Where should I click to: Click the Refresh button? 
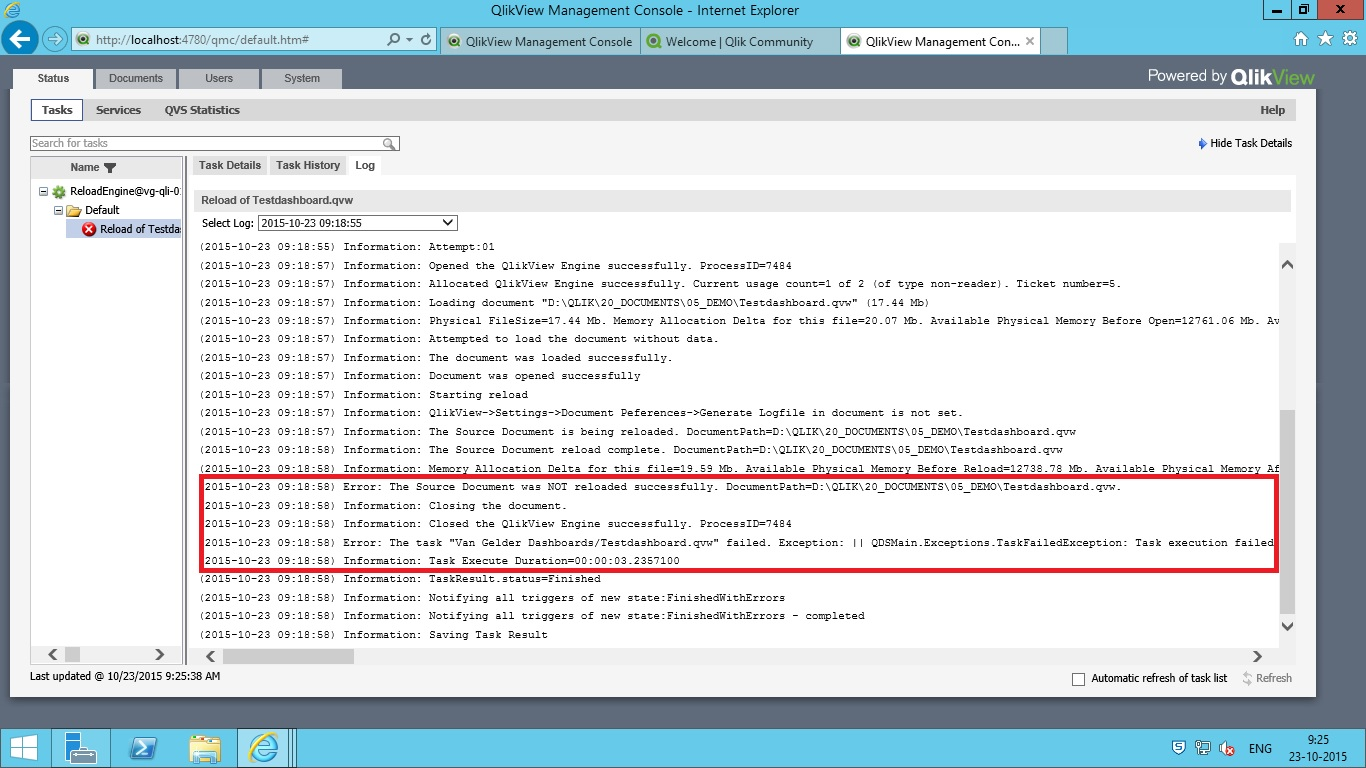tap(1267, 678)
